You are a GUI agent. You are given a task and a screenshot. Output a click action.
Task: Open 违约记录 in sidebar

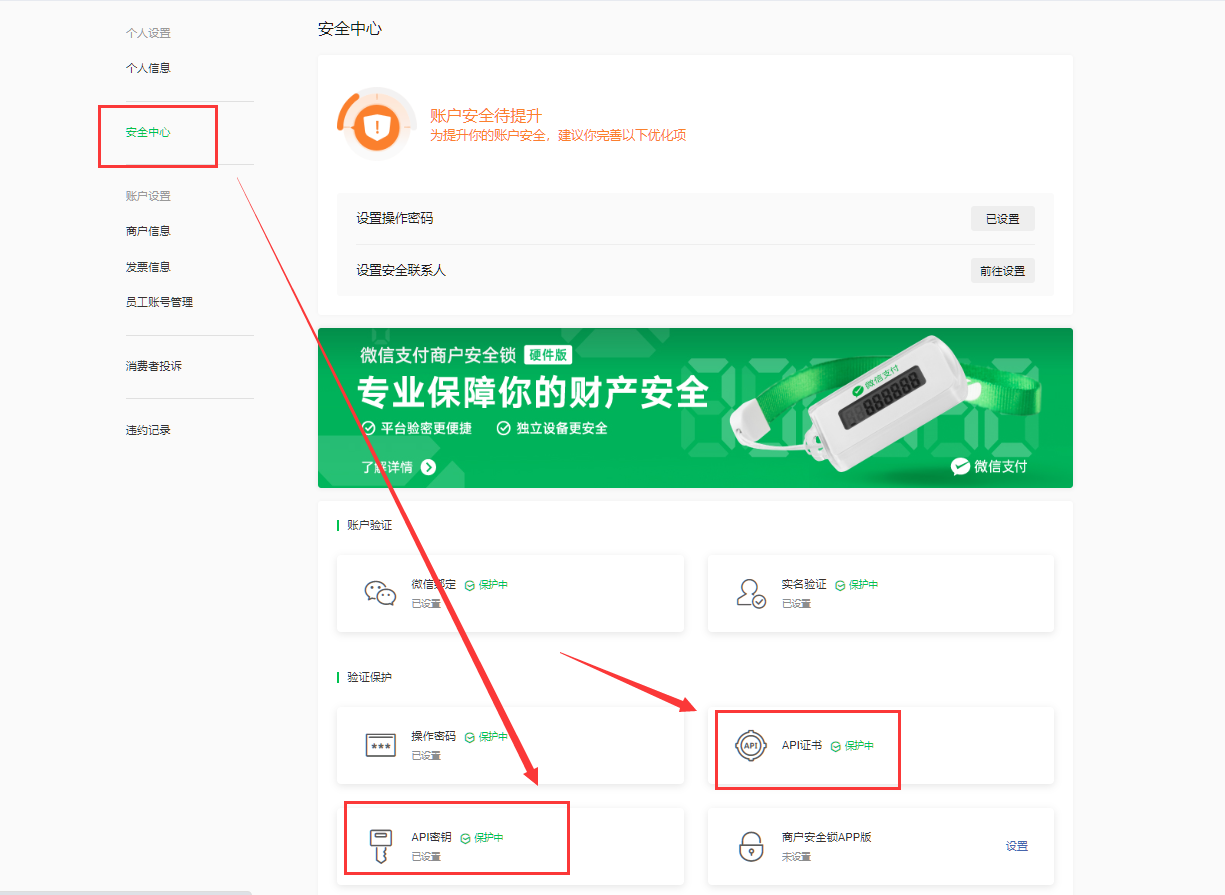148,430
